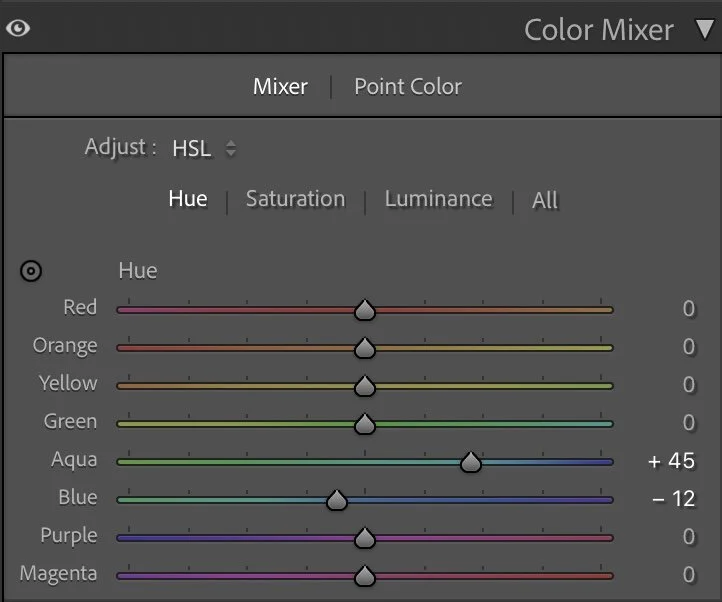
Task: Click the Orange hue slider handle
Action: (x=365, y=348)
